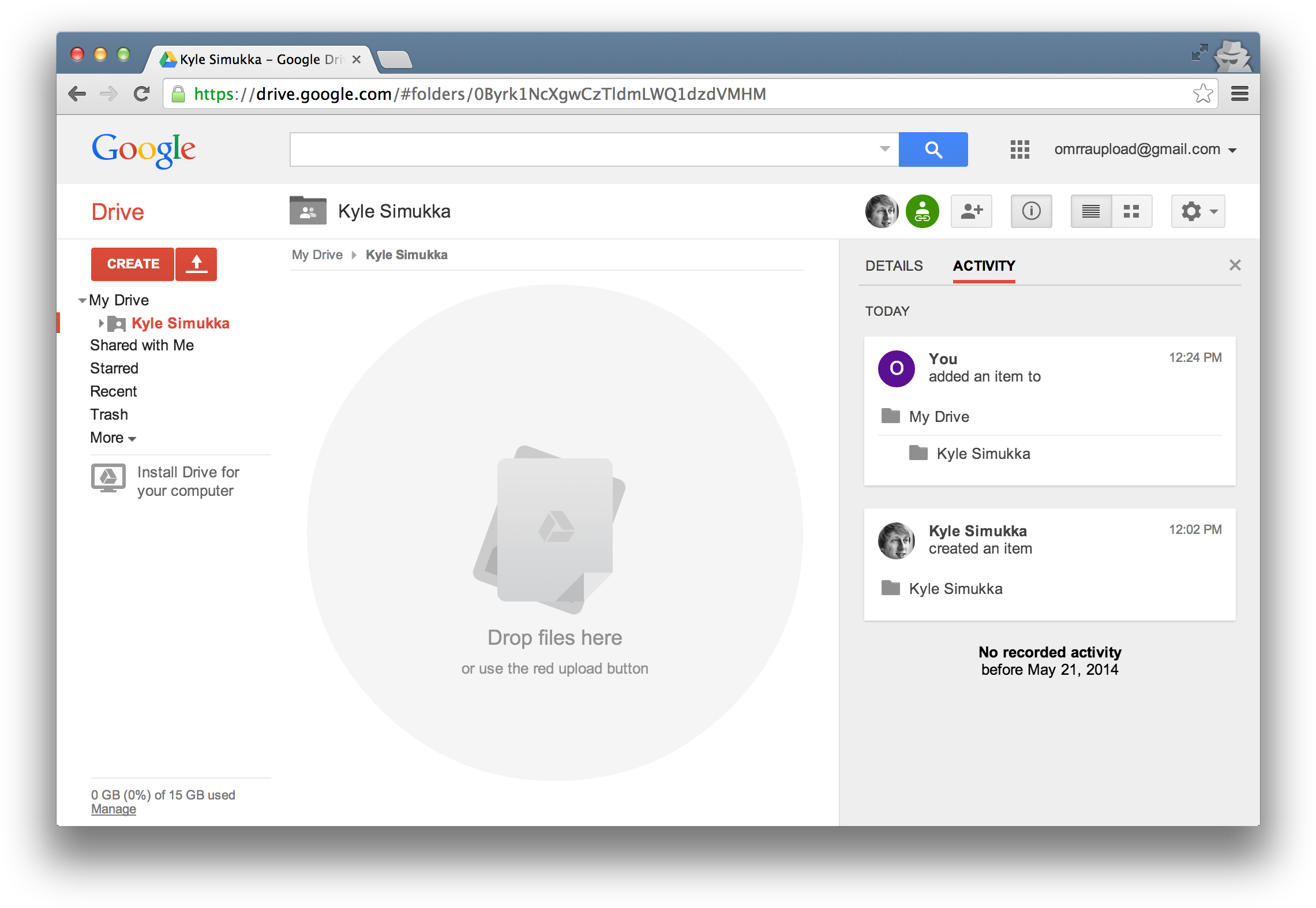Click the fullscreen arrows icon in title bar
Screen dimensions: 1316x908
1199,53
